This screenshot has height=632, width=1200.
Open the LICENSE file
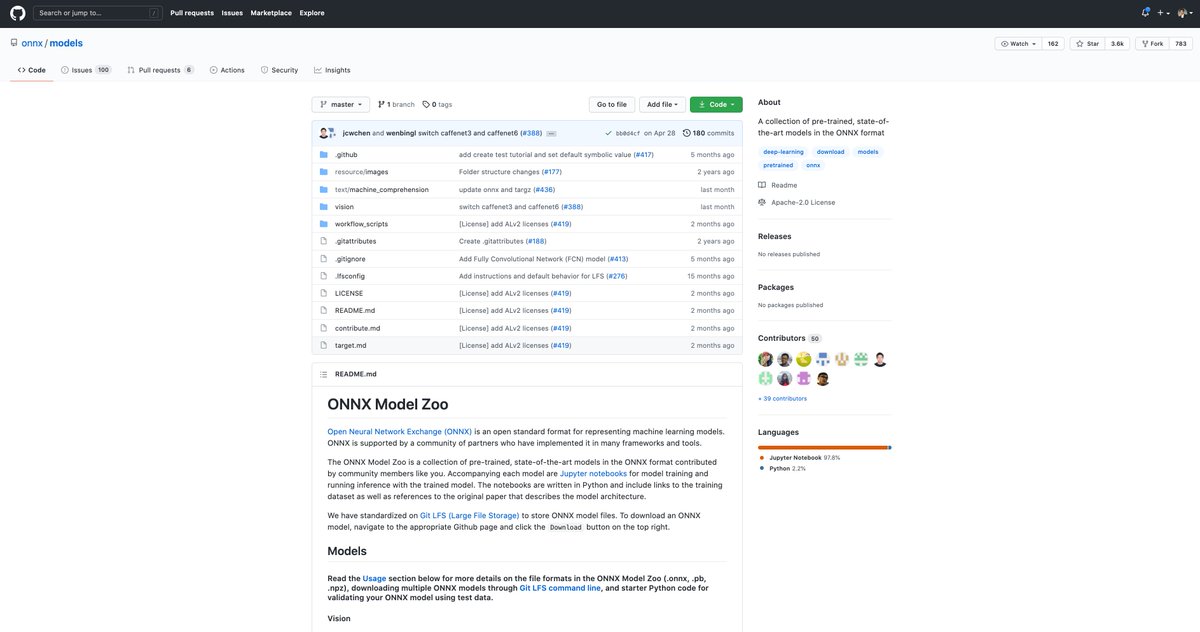point(349,293)
